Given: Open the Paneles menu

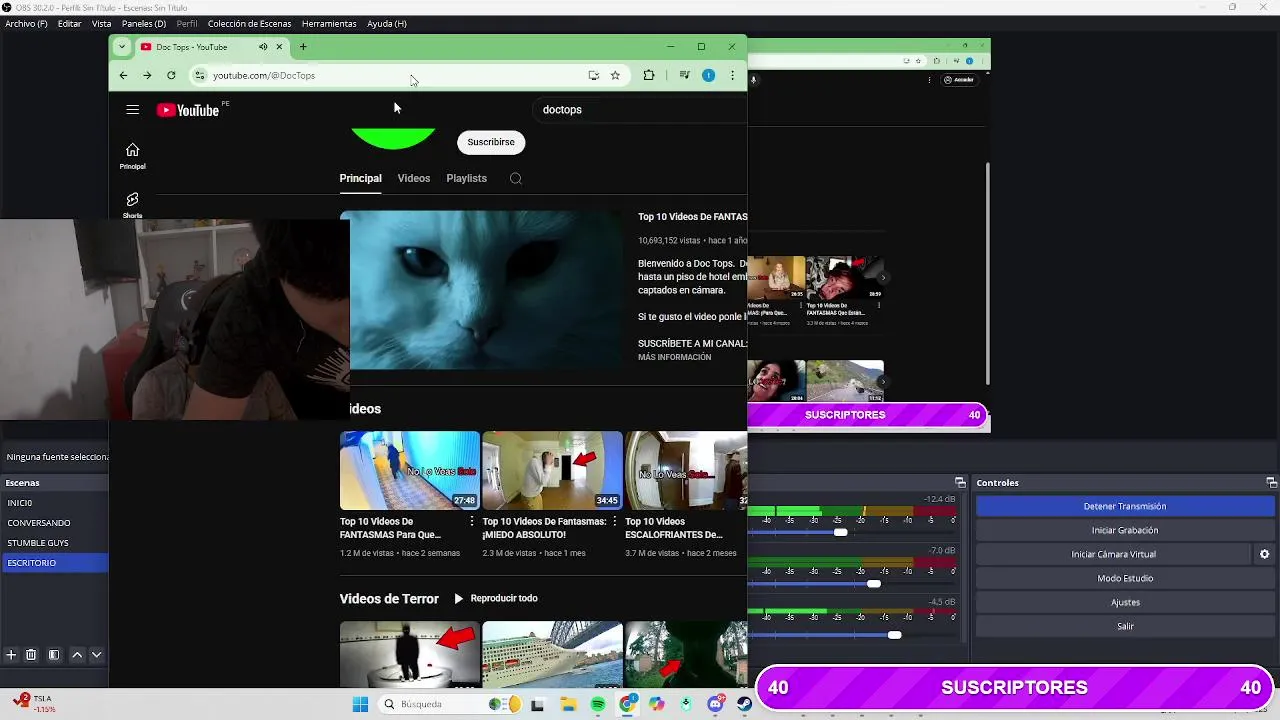Looking at the screenshot, I should (x=144, y=23).
